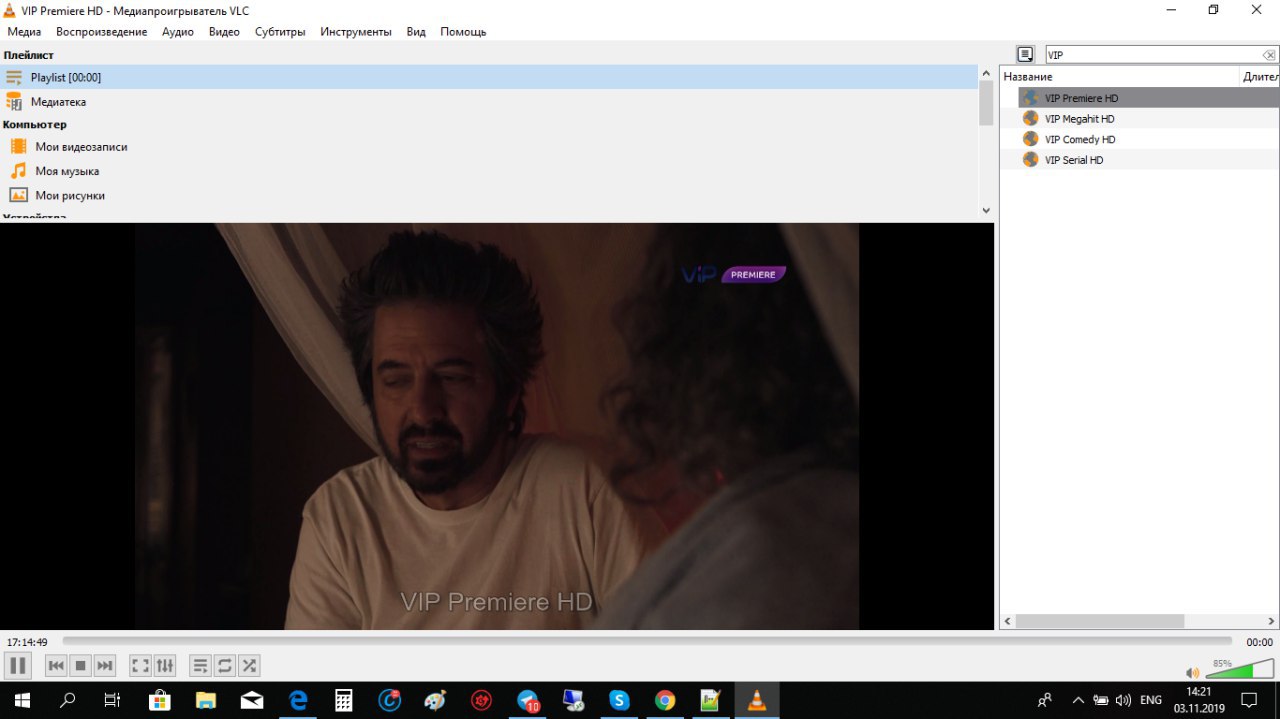Launch Microsoft Edge from taskbar
The width and height of the screenshot is (1280, 719).
click(x=297, y=700)
